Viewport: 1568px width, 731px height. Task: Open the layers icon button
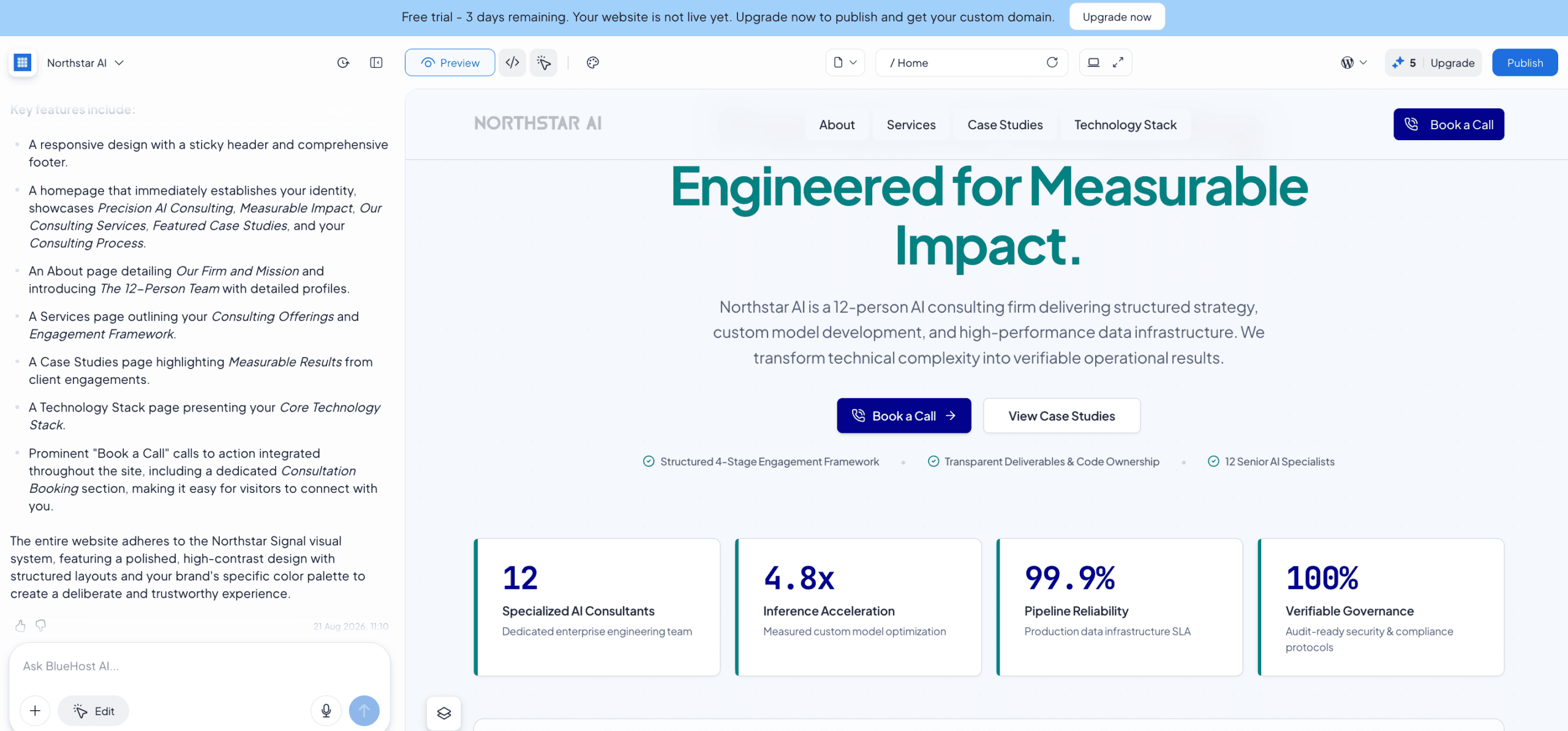click(444, 713)
